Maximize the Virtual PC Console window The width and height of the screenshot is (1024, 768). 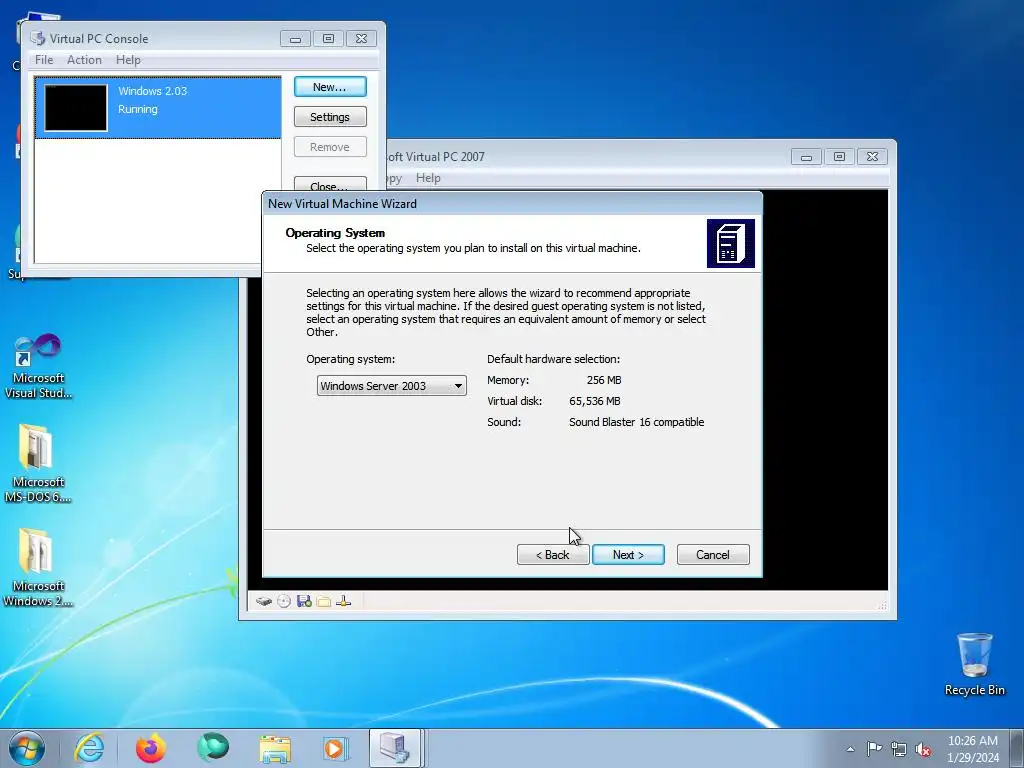tap(328, 39)
